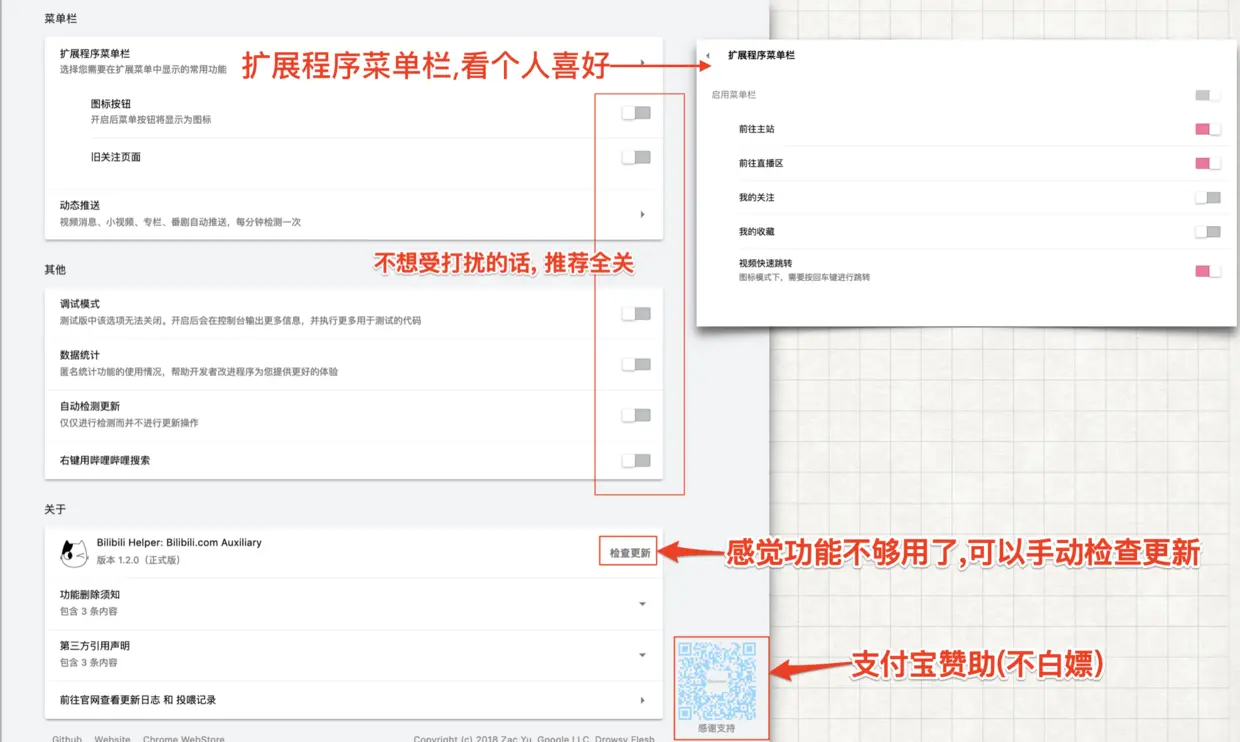This screenshot has width=1240, height=742.
Task: Enable 我的关注 switch
Action: coord(1208,198)
